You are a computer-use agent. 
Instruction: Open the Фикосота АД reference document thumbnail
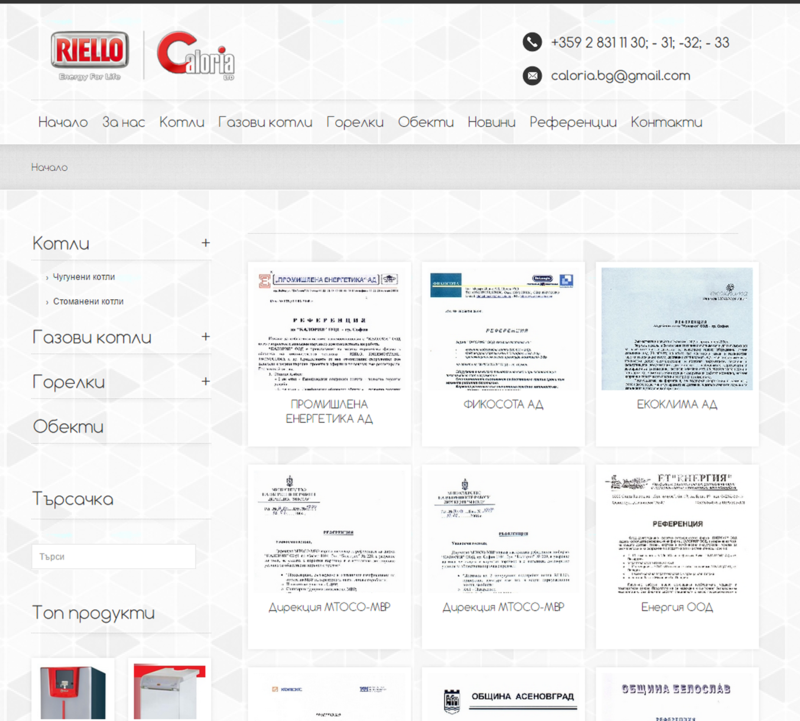(503, 329)
